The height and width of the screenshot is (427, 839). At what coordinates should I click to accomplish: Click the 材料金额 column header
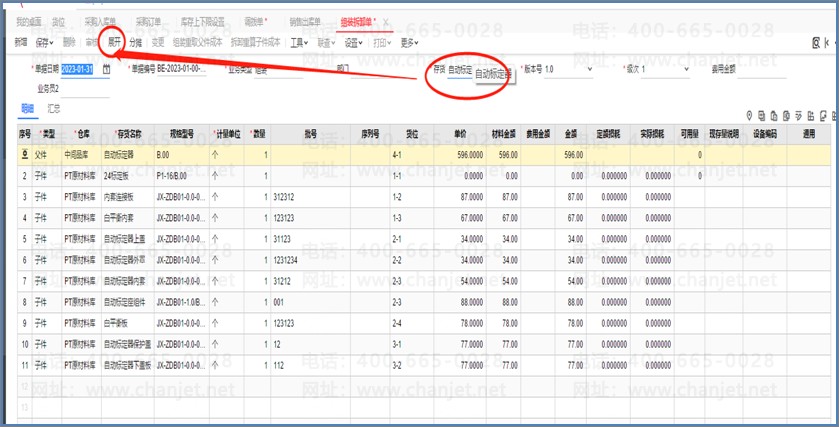(504, 134)
